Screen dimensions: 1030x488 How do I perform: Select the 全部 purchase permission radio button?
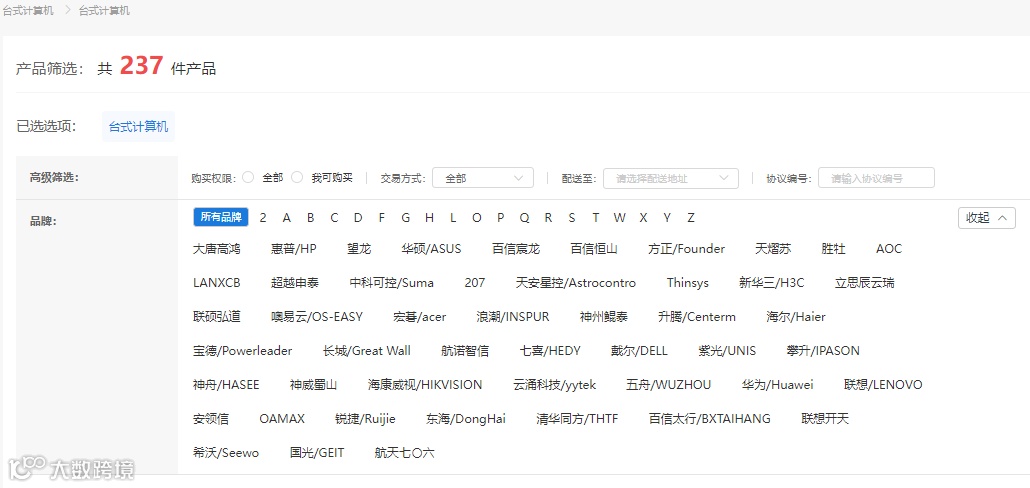(248, 177)
